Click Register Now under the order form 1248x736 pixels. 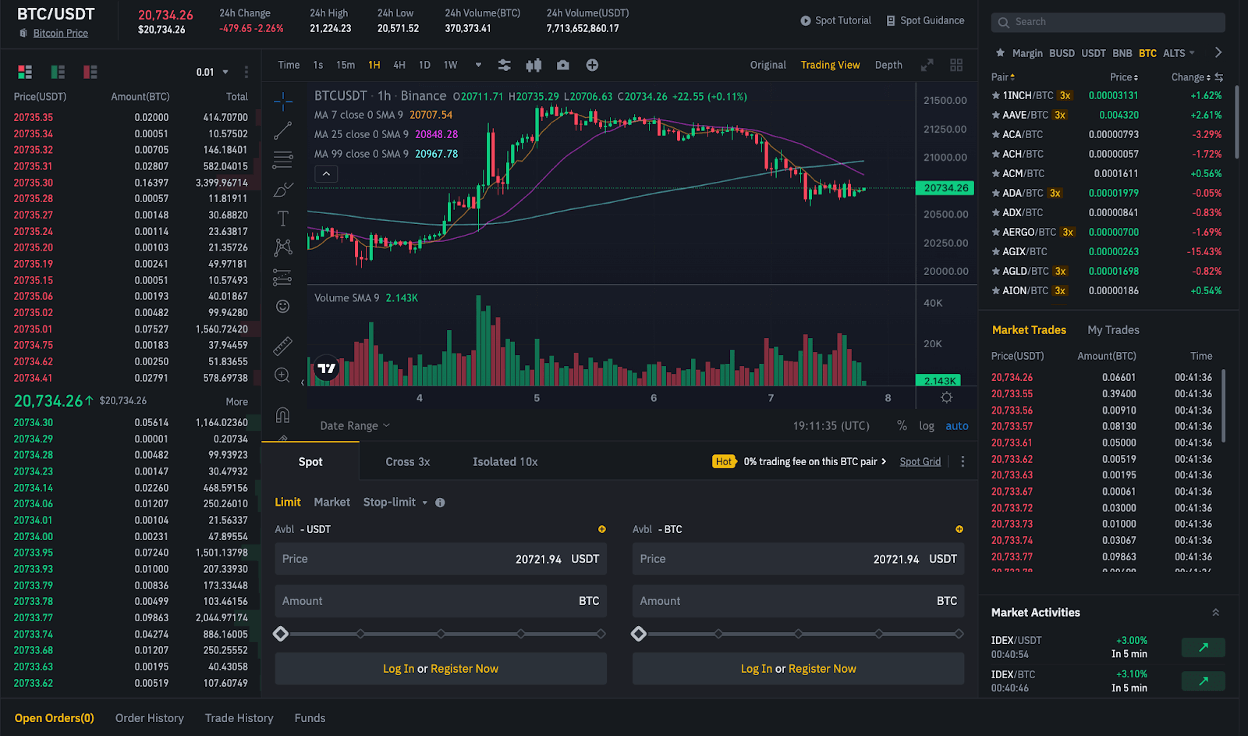tap(464, 668)
